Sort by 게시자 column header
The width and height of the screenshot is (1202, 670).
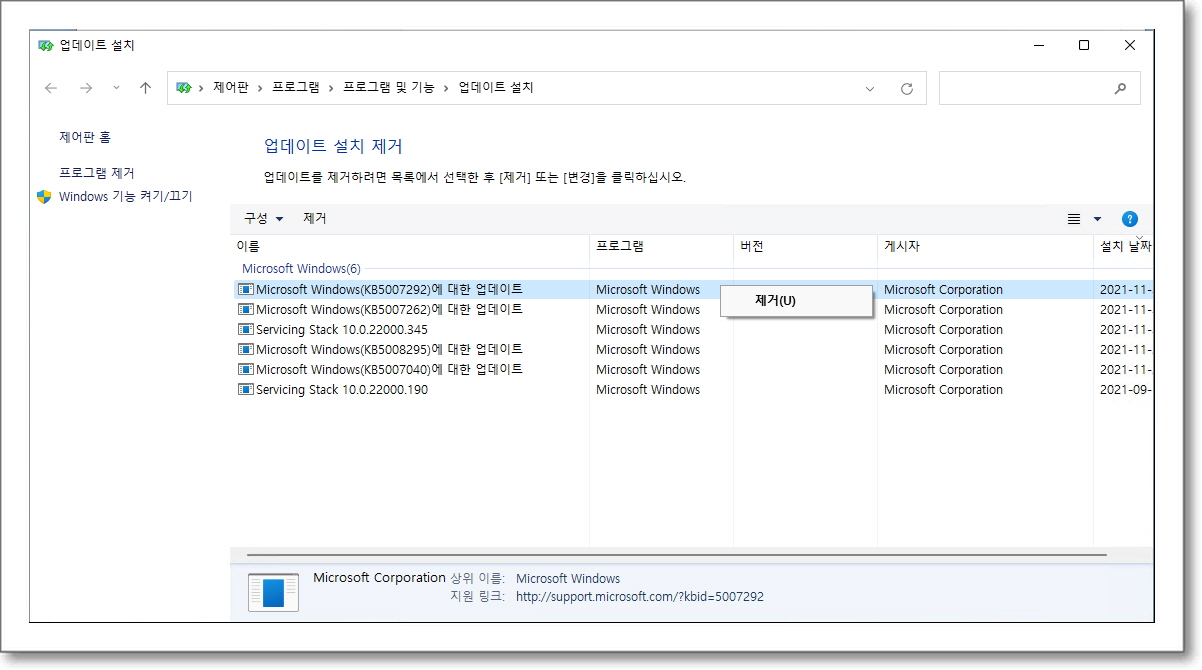(985, 246)
